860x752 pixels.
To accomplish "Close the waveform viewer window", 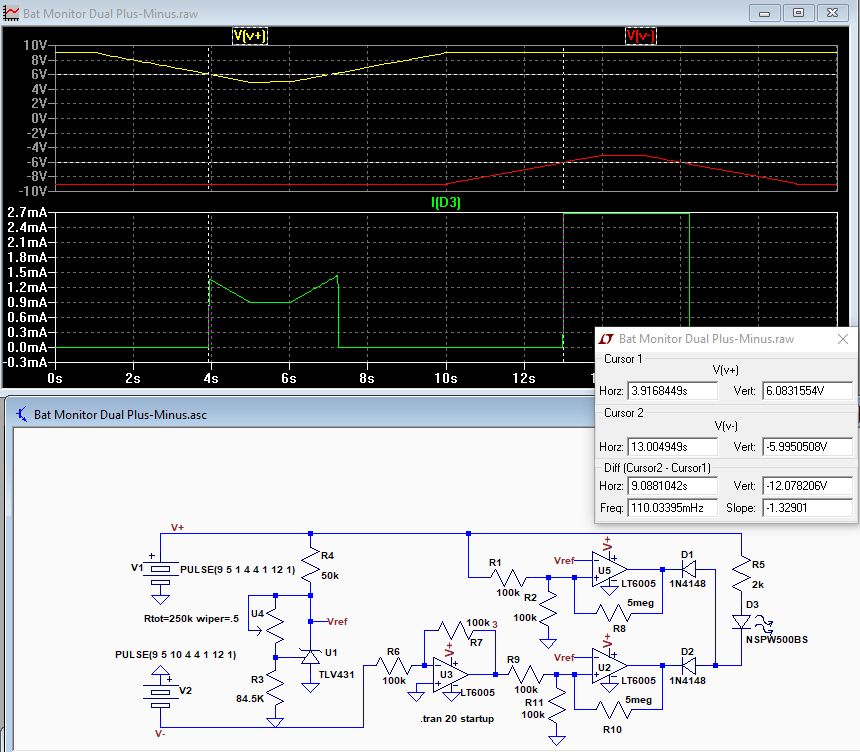I will click(832, 13).
